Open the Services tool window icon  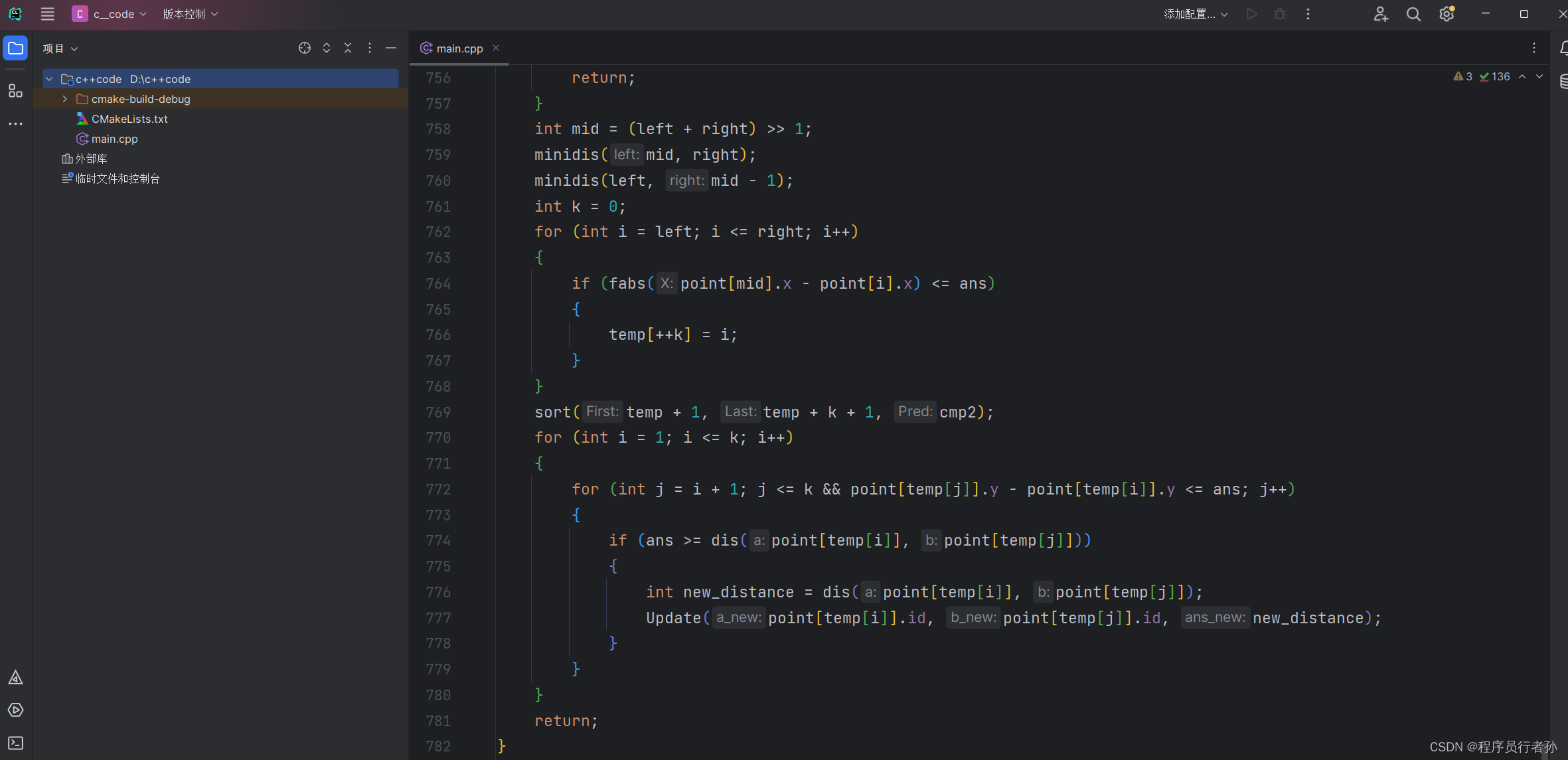[x=15, y=710]
